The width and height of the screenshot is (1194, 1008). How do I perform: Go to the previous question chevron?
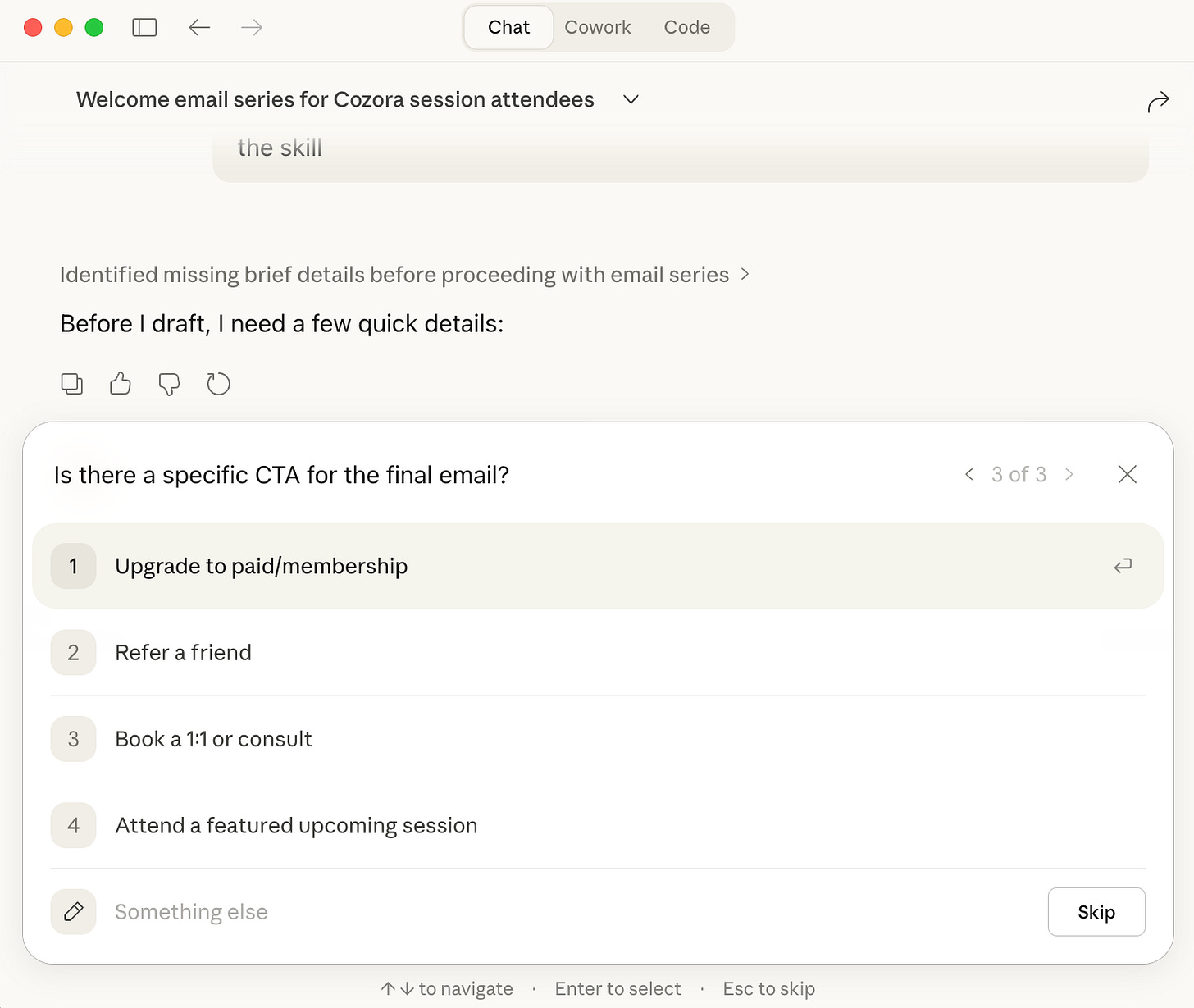coord(969,474)
